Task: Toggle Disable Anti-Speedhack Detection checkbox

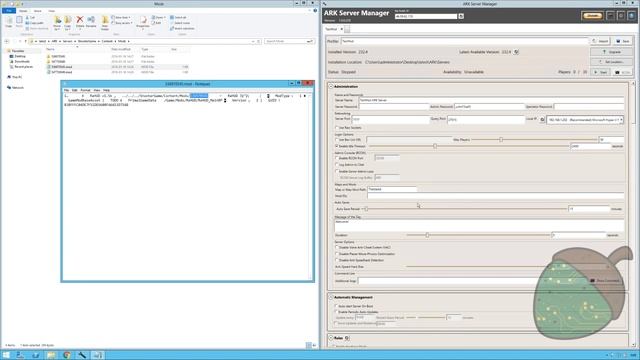Action: [x=337, y=260]
